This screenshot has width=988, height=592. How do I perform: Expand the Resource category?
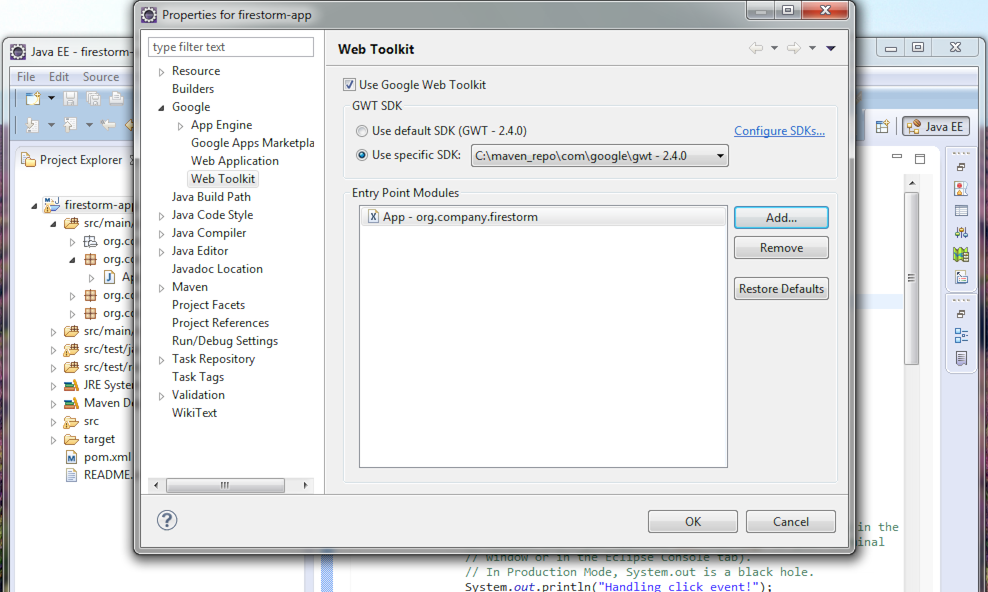[161, 72]
